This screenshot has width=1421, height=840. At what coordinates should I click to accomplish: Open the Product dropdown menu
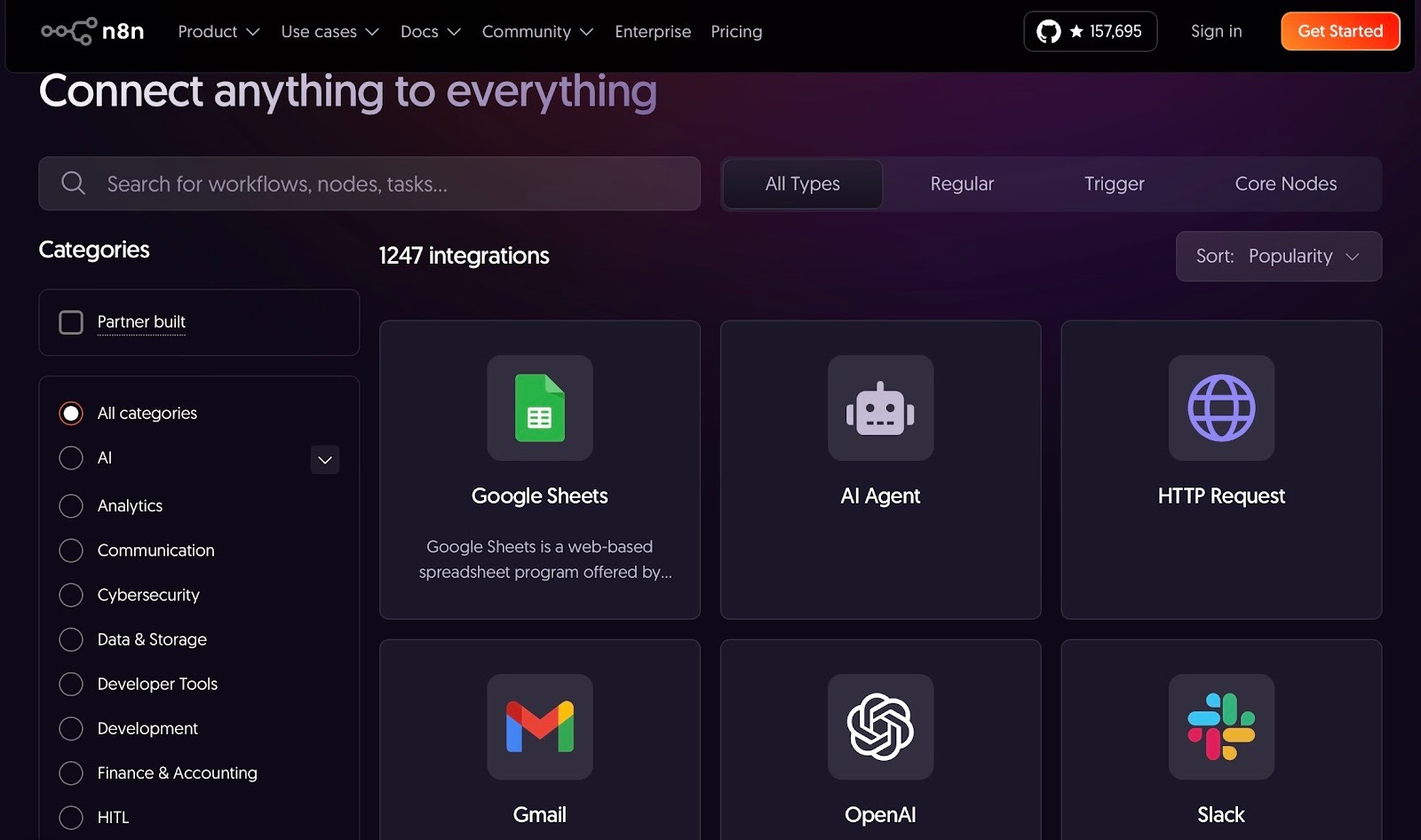[218, 32]
